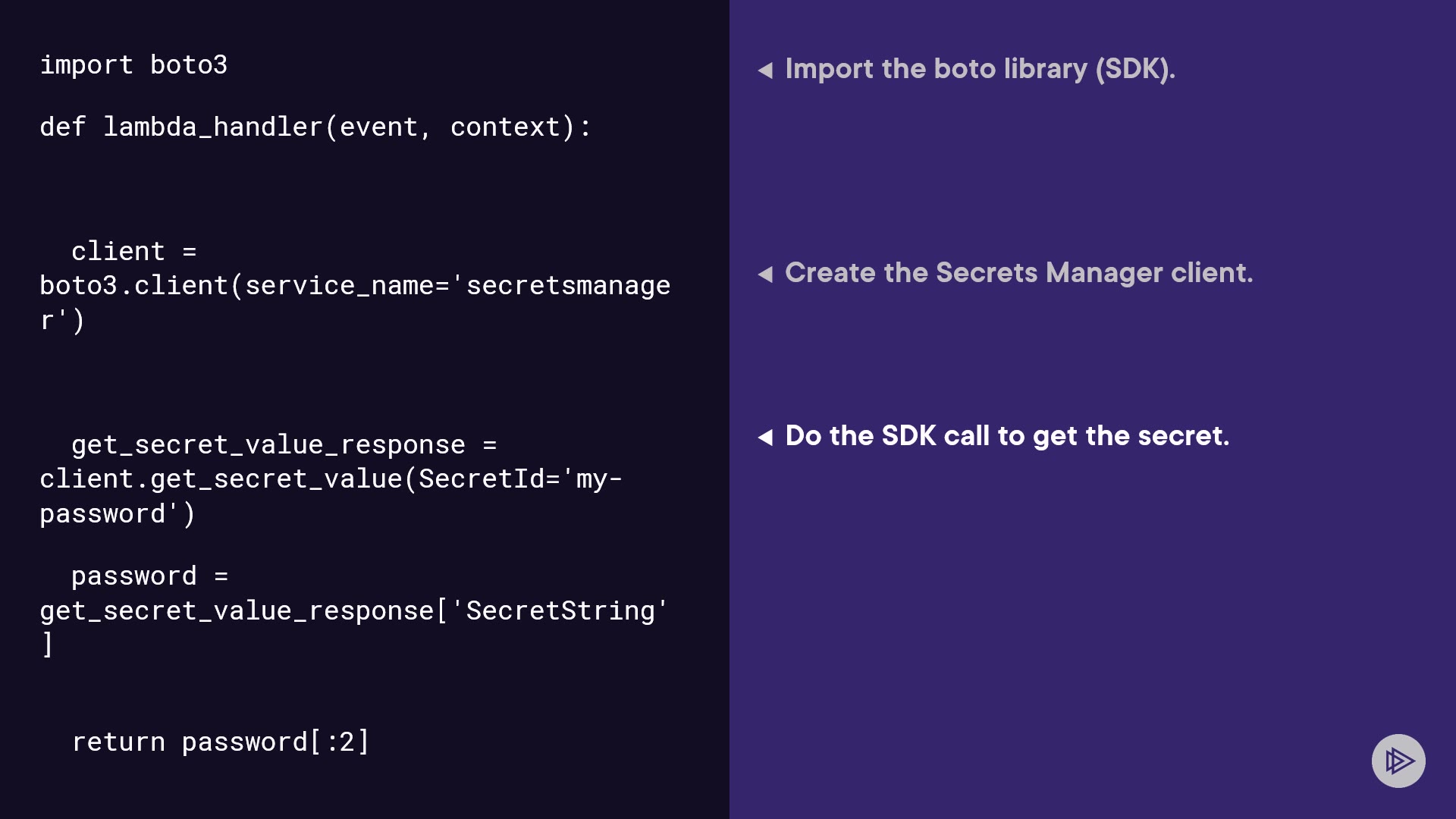1456x819 pixels.
Task: Click the Pluralsight play logo icon
Action: 1398,761
